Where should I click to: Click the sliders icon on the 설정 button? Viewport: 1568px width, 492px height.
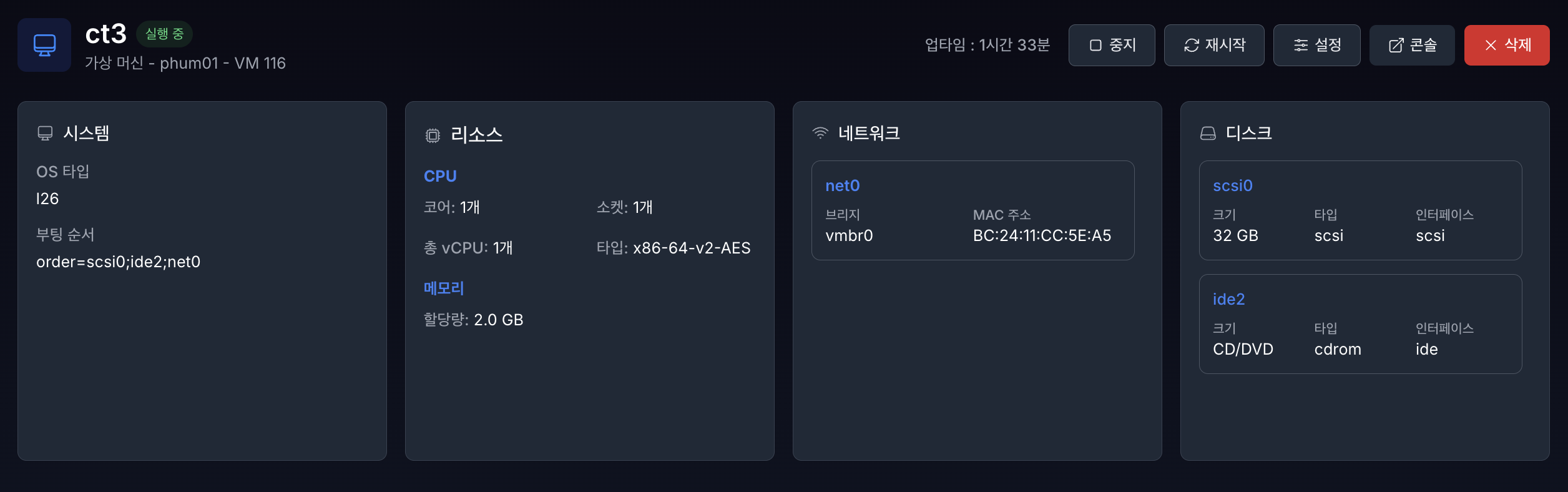pyautogui.click(x=1300, y=44)
